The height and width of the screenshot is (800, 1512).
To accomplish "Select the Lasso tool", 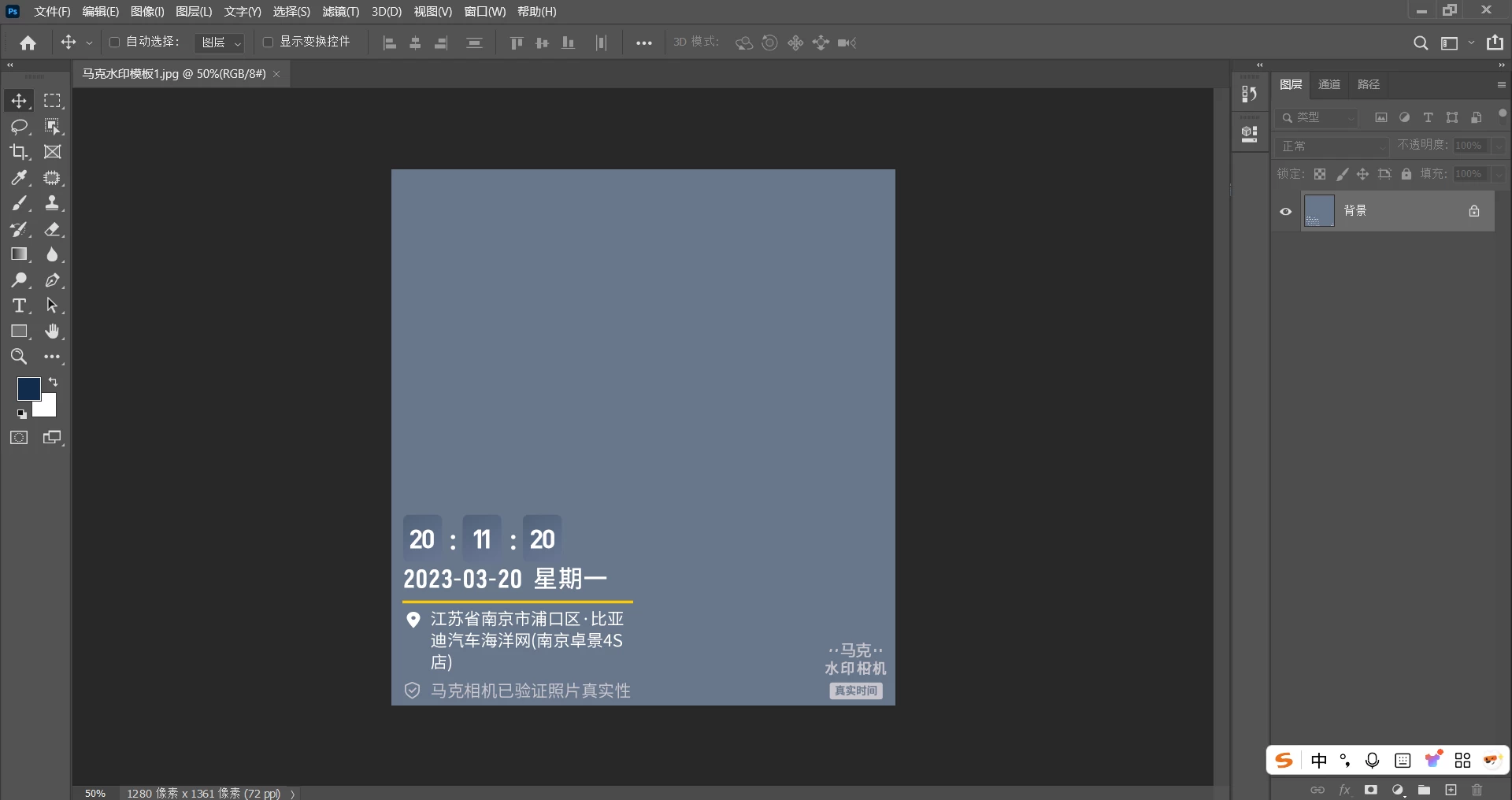I will (x=19, y=127).
